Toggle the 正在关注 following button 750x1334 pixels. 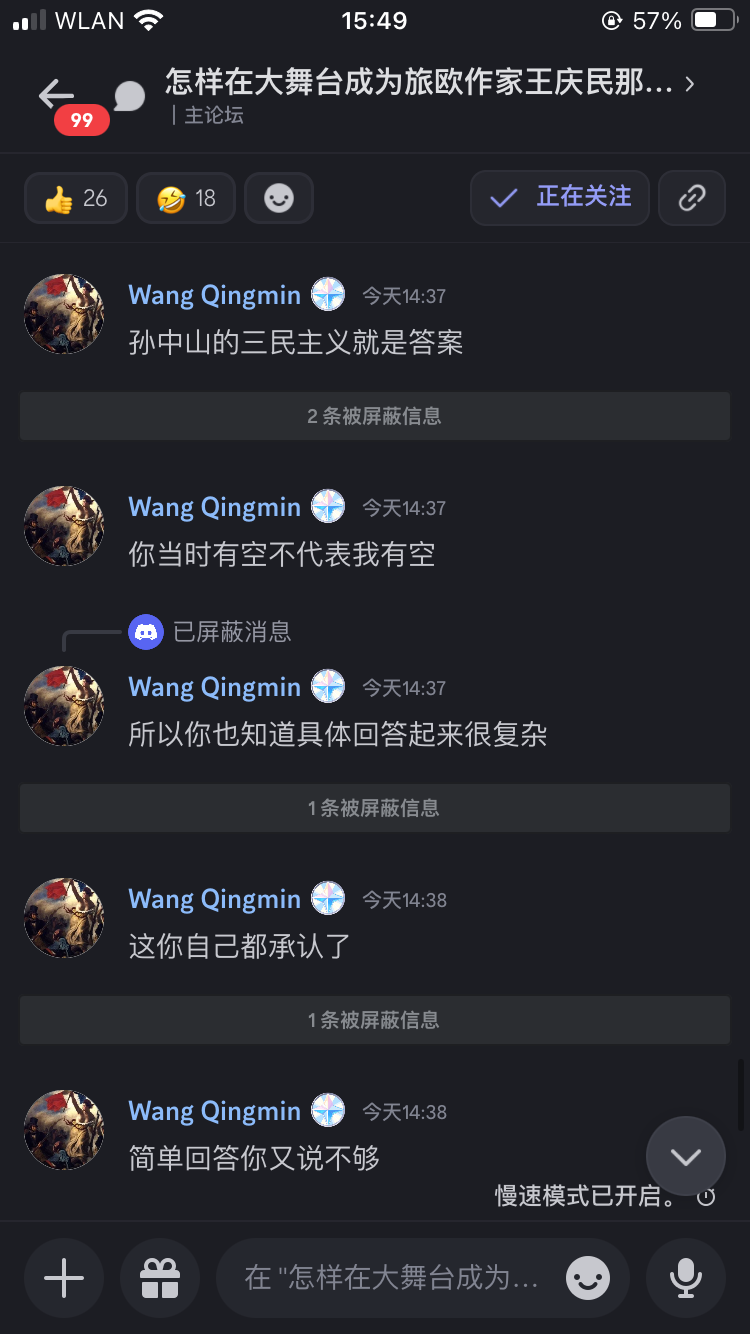(560, 197)
